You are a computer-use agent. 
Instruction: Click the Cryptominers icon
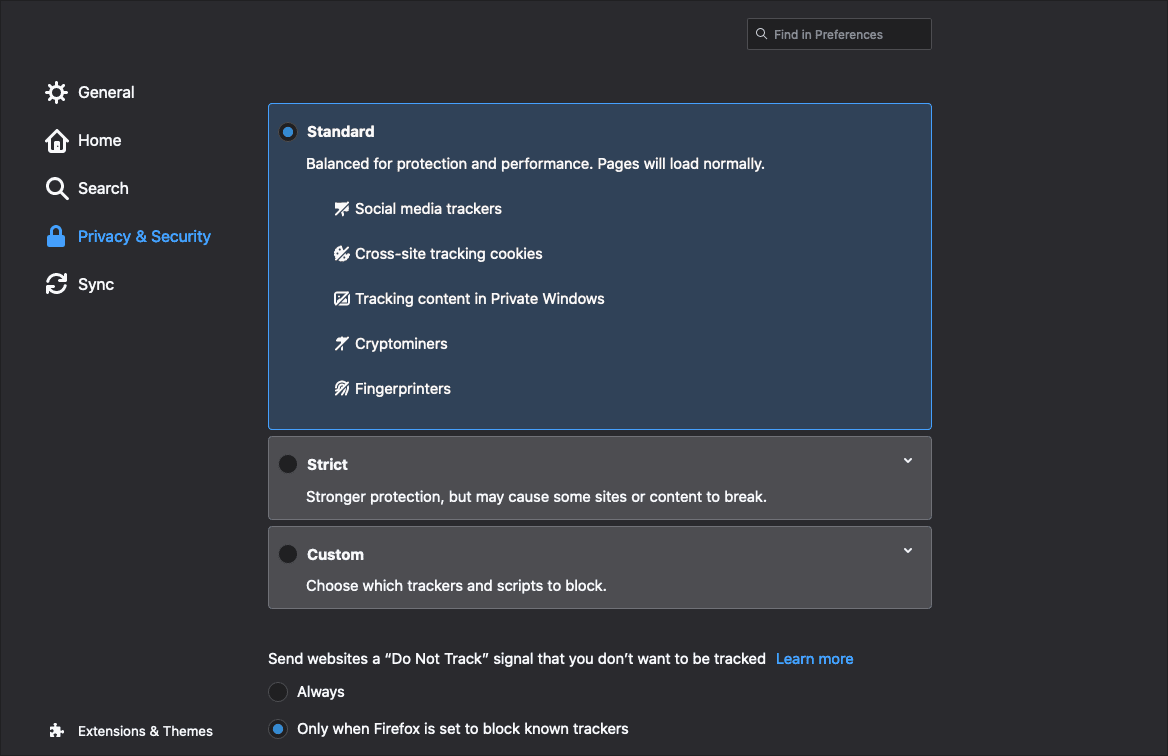tap(341, 343)
